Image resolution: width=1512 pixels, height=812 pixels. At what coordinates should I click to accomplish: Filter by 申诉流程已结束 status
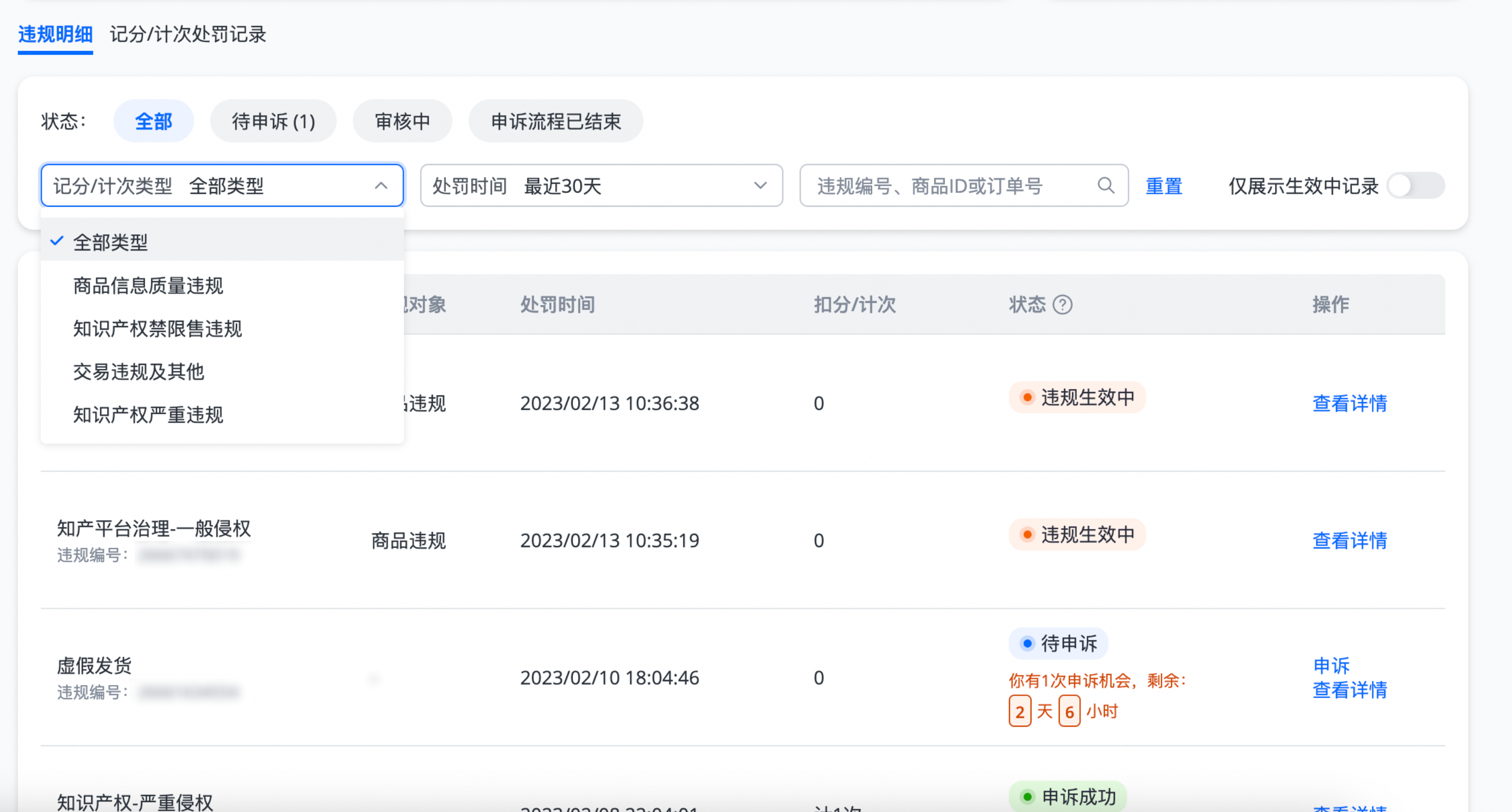556,121
